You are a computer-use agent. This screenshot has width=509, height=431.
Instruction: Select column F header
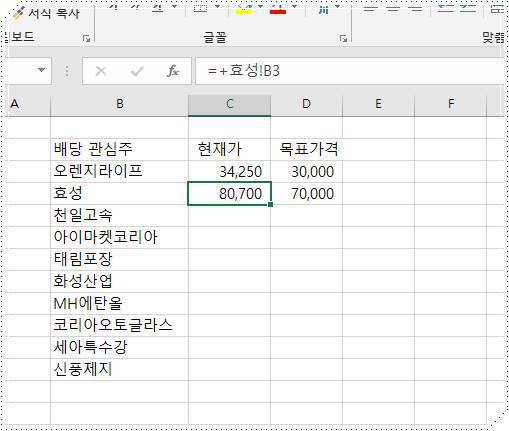pos(451,104)
